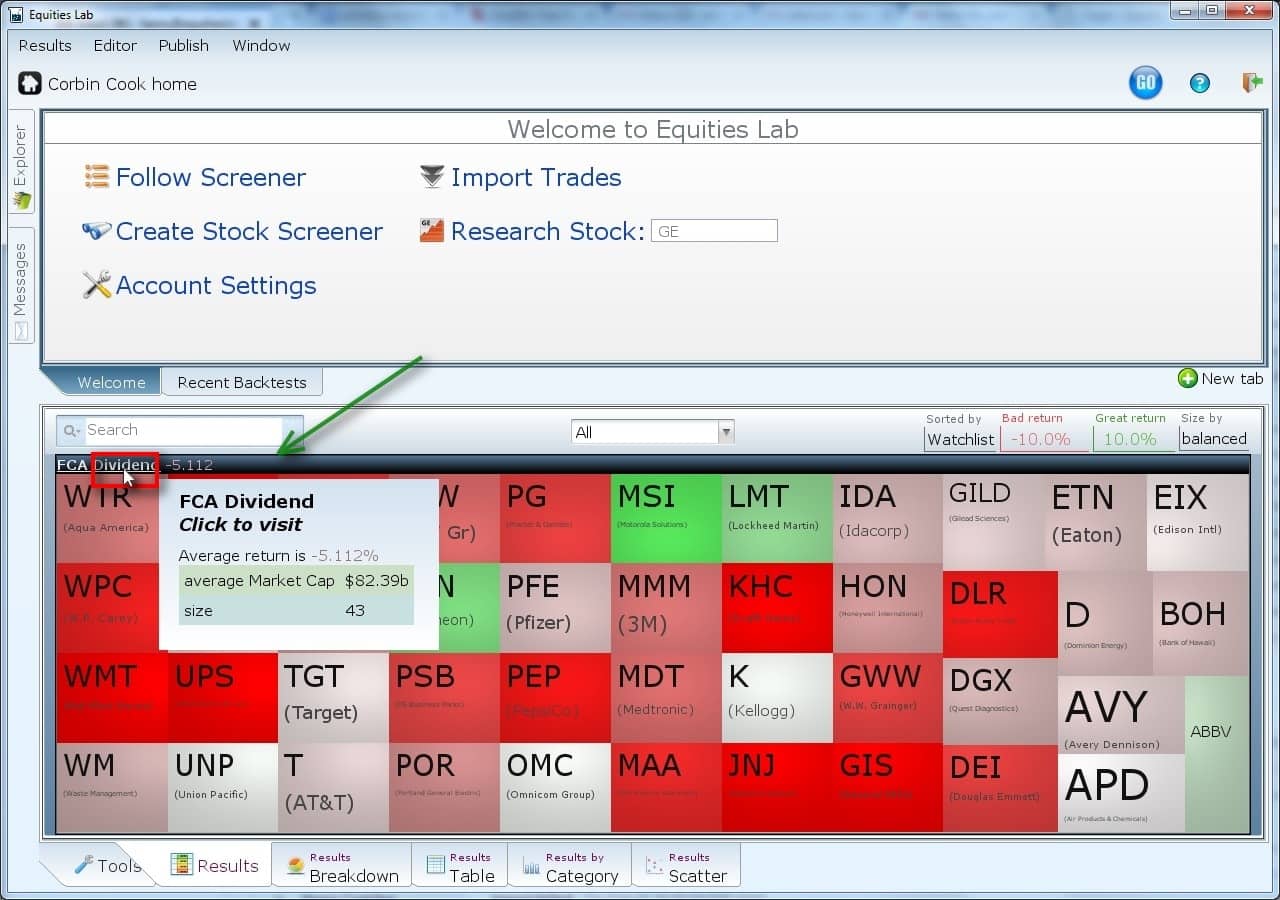Click the logout door icon
The height and width of the screenshot is (900, 1280).
1252,83
